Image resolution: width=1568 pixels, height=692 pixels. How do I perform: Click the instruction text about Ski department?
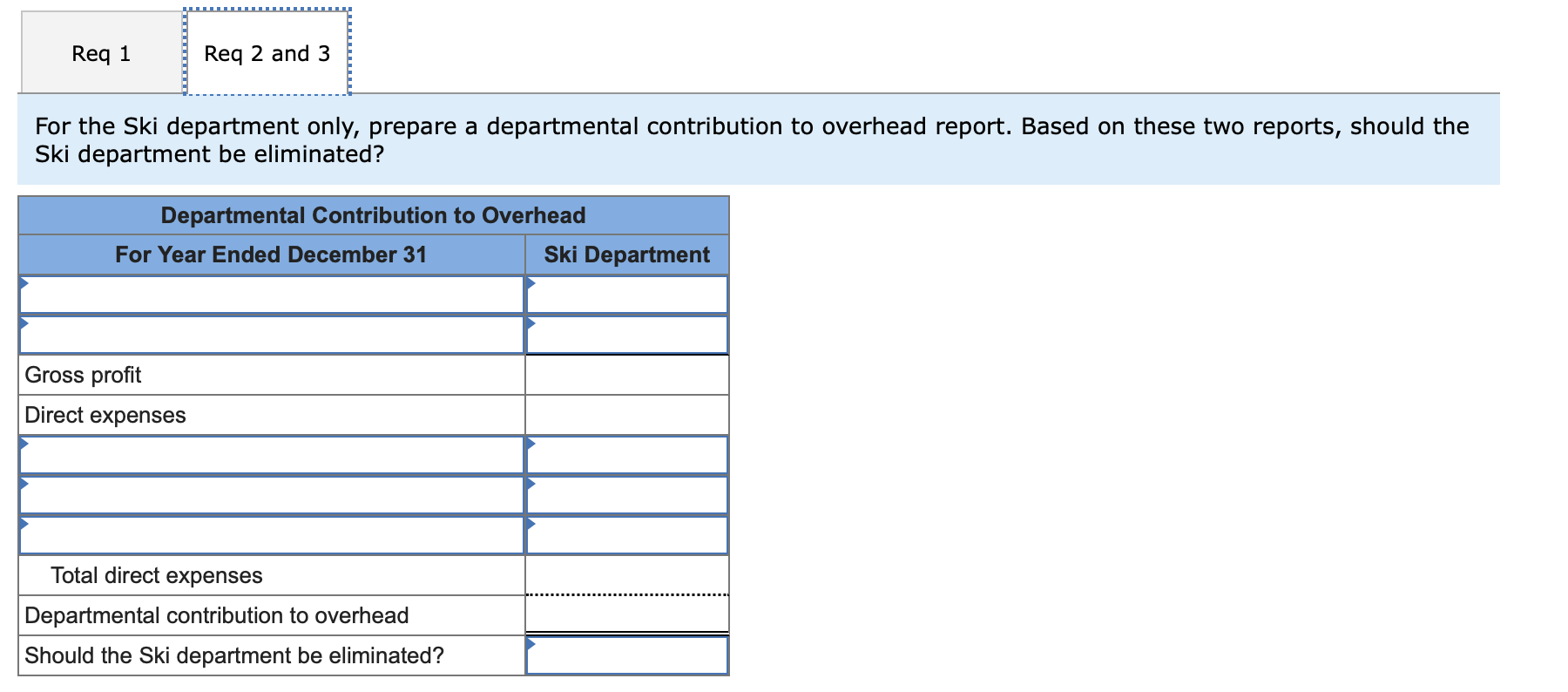tap(752, 139)
